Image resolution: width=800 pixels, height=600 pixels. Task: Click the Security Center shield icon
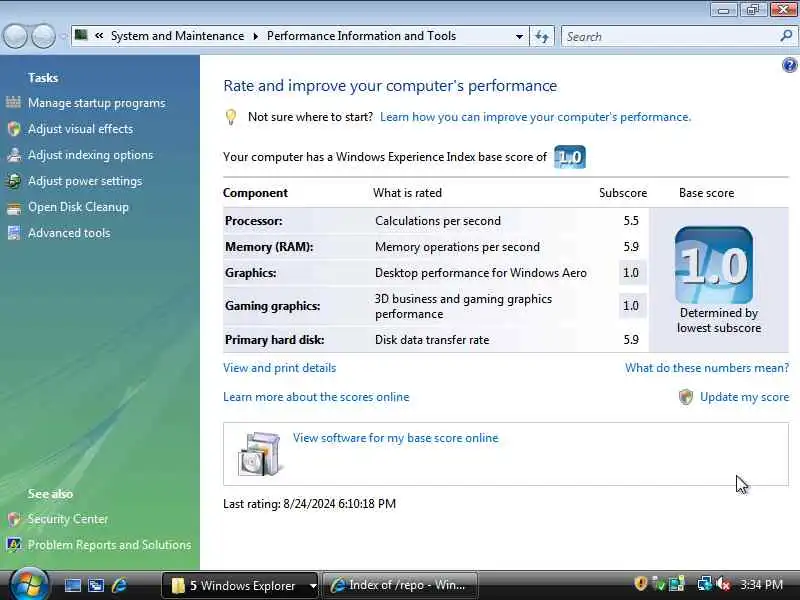click(x=14, y=519)
